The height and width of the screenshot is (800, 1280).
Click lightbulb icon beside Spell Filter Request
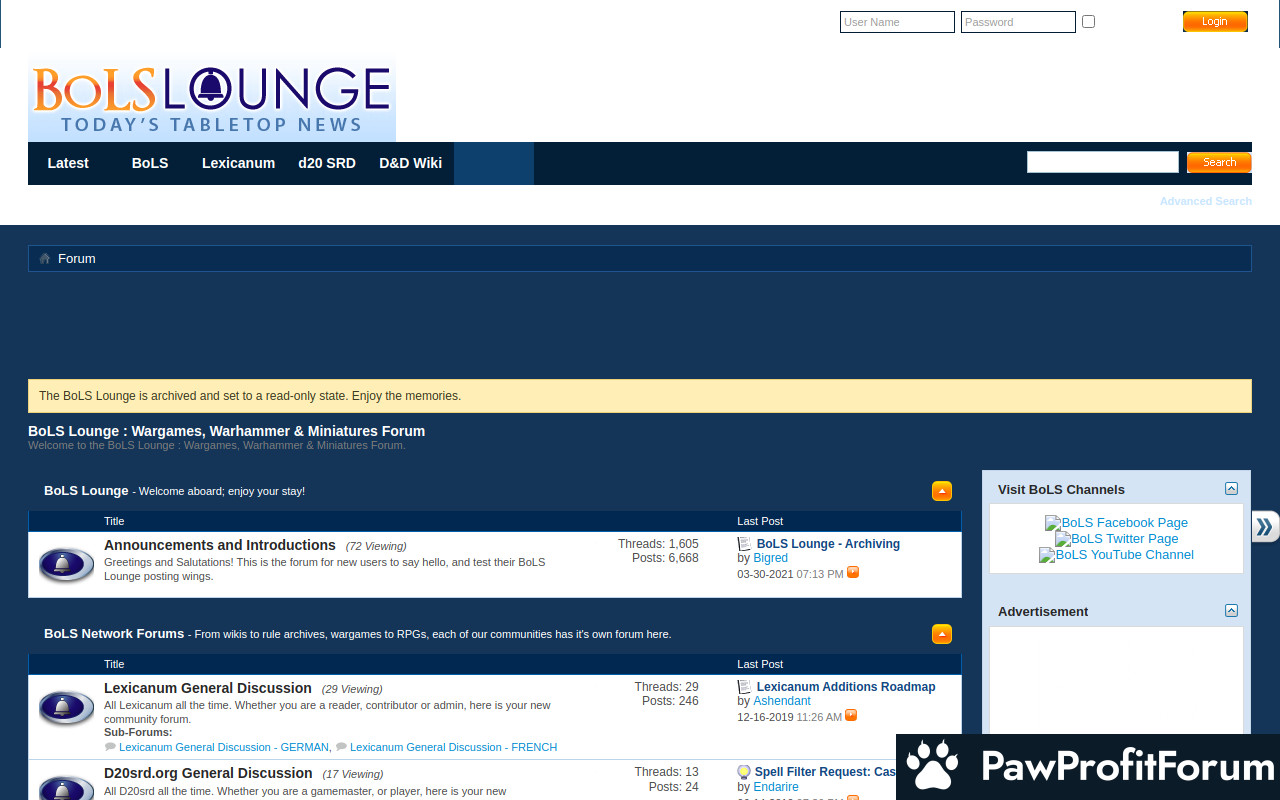(744, 772)
